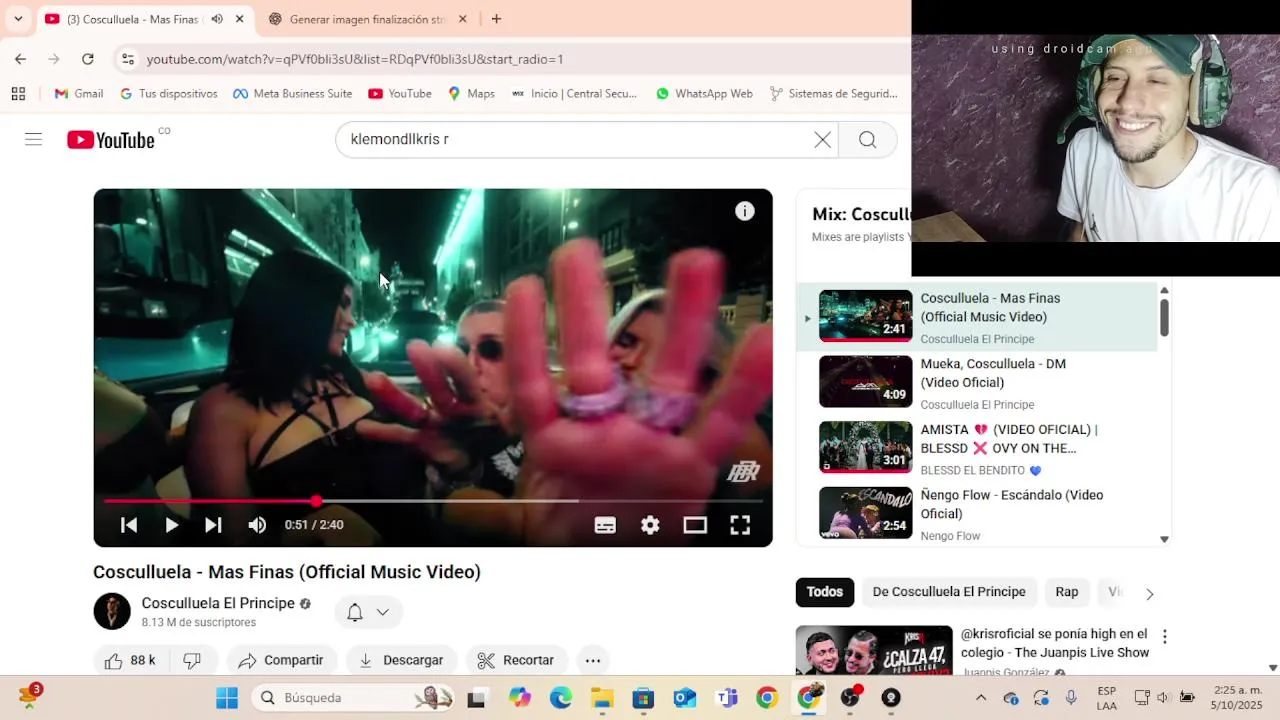Image resolution: width=1280 pixels, height=720 pixels.
Task: Click the Compartir share button
Action: 281,660
